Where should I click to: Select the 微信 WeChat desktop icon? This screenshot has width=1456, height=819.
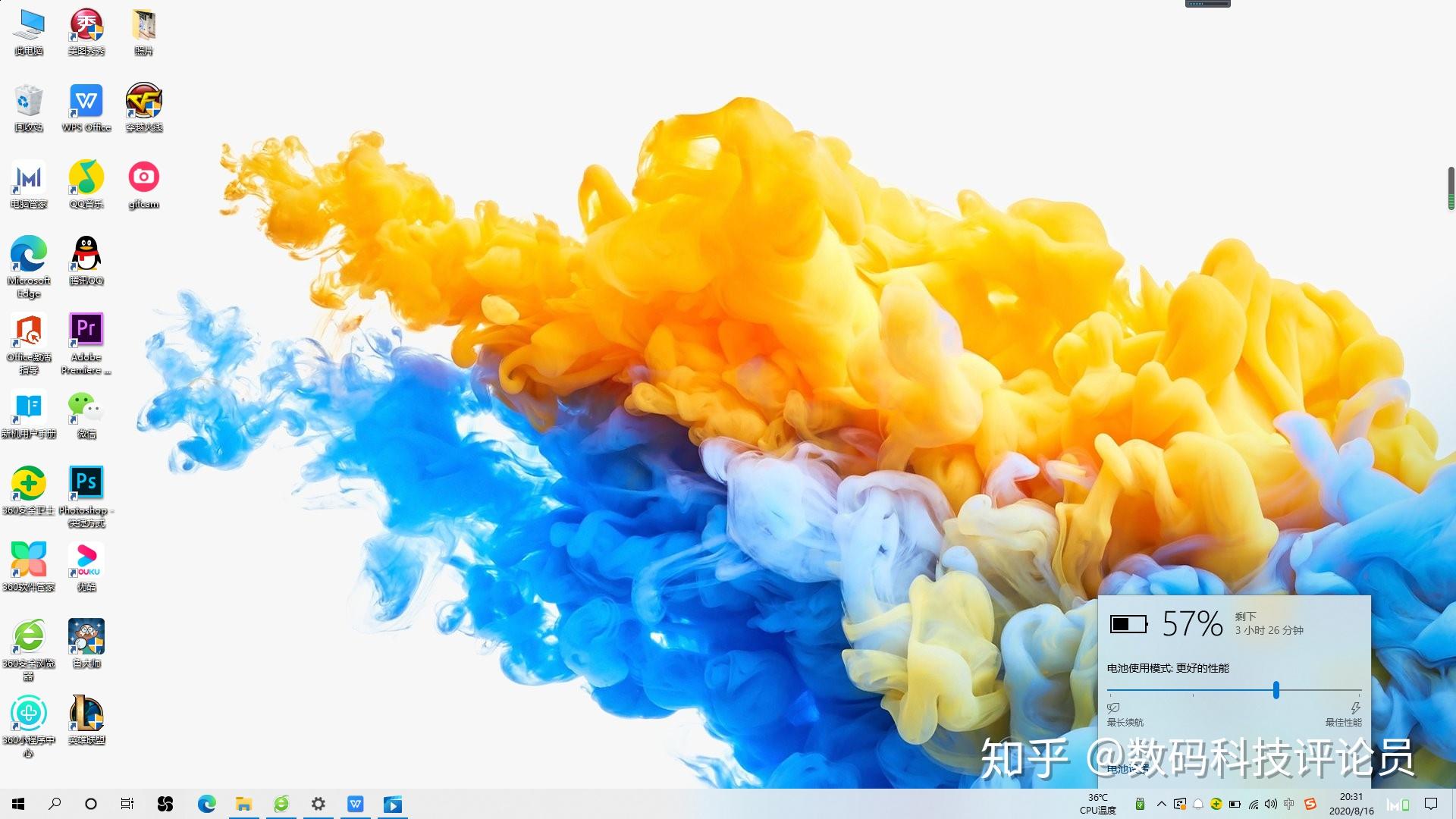[x=86, y=415]
